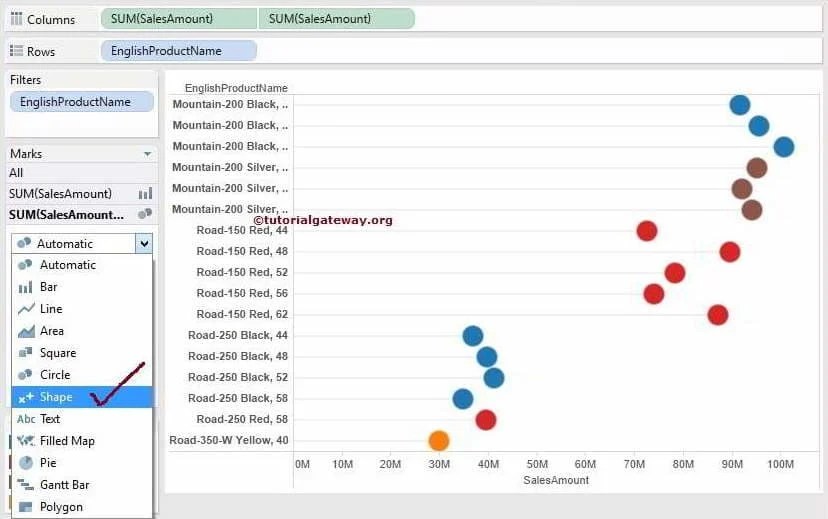Image resolution: width=828 pixels, height=519 pixels.
Task: Open SUM(SalesAmount) bar marks card row
Action: (81, 194)
